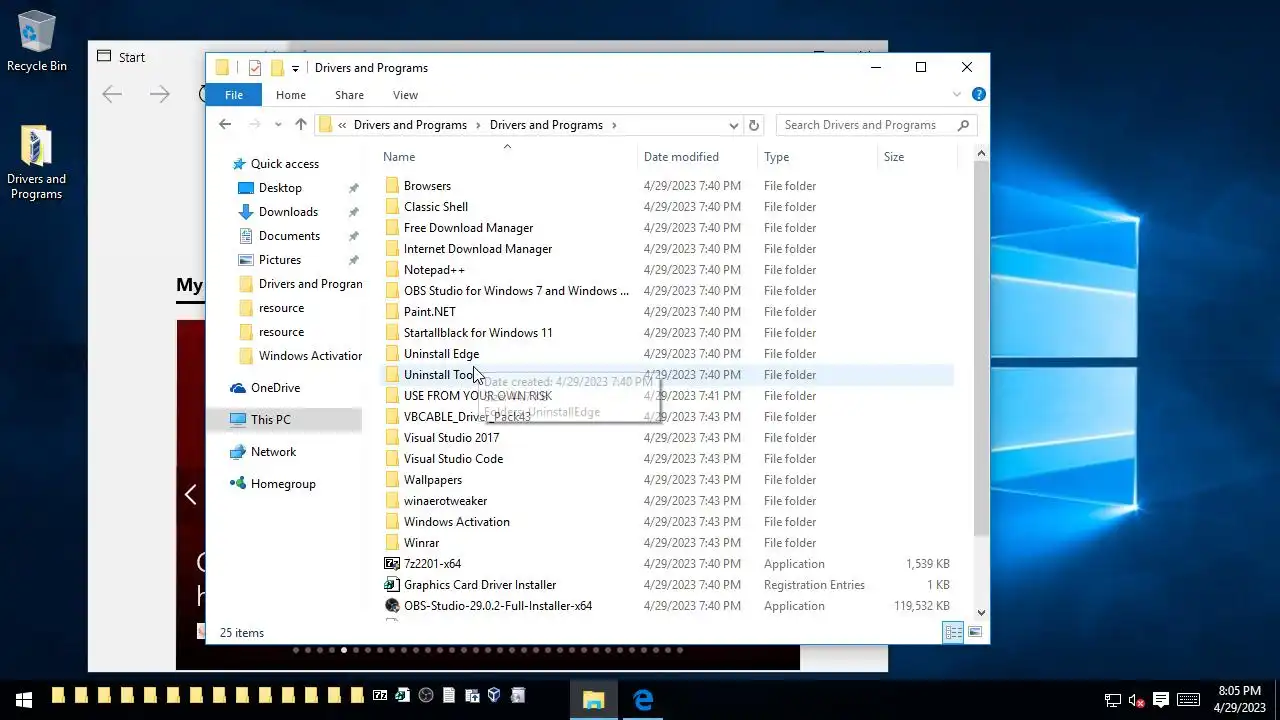Select the Browsers folder

(427, 186)
